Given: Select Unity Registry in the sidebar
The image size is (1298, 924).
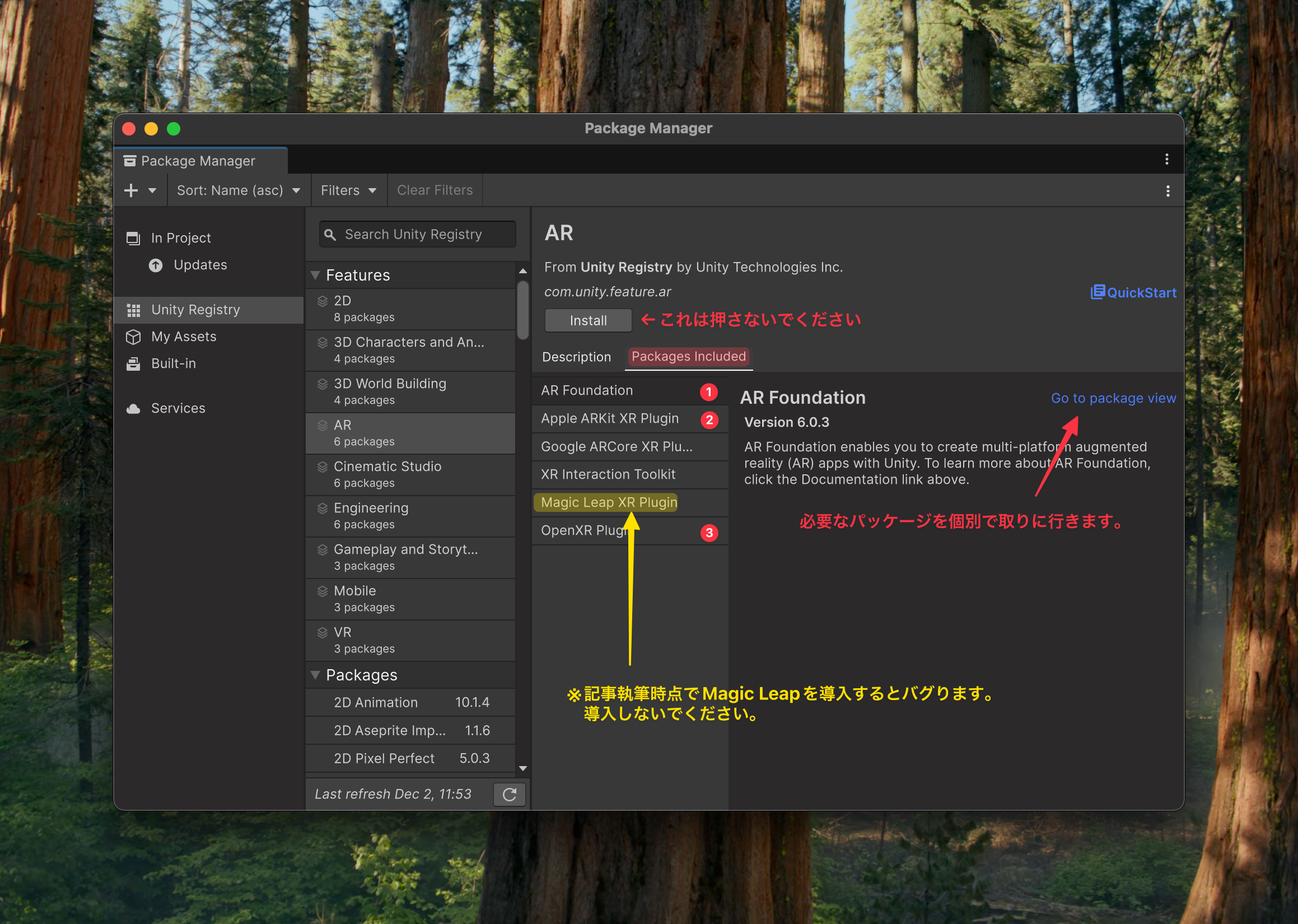Looking at the screenshot, I should tap(195, 310).
